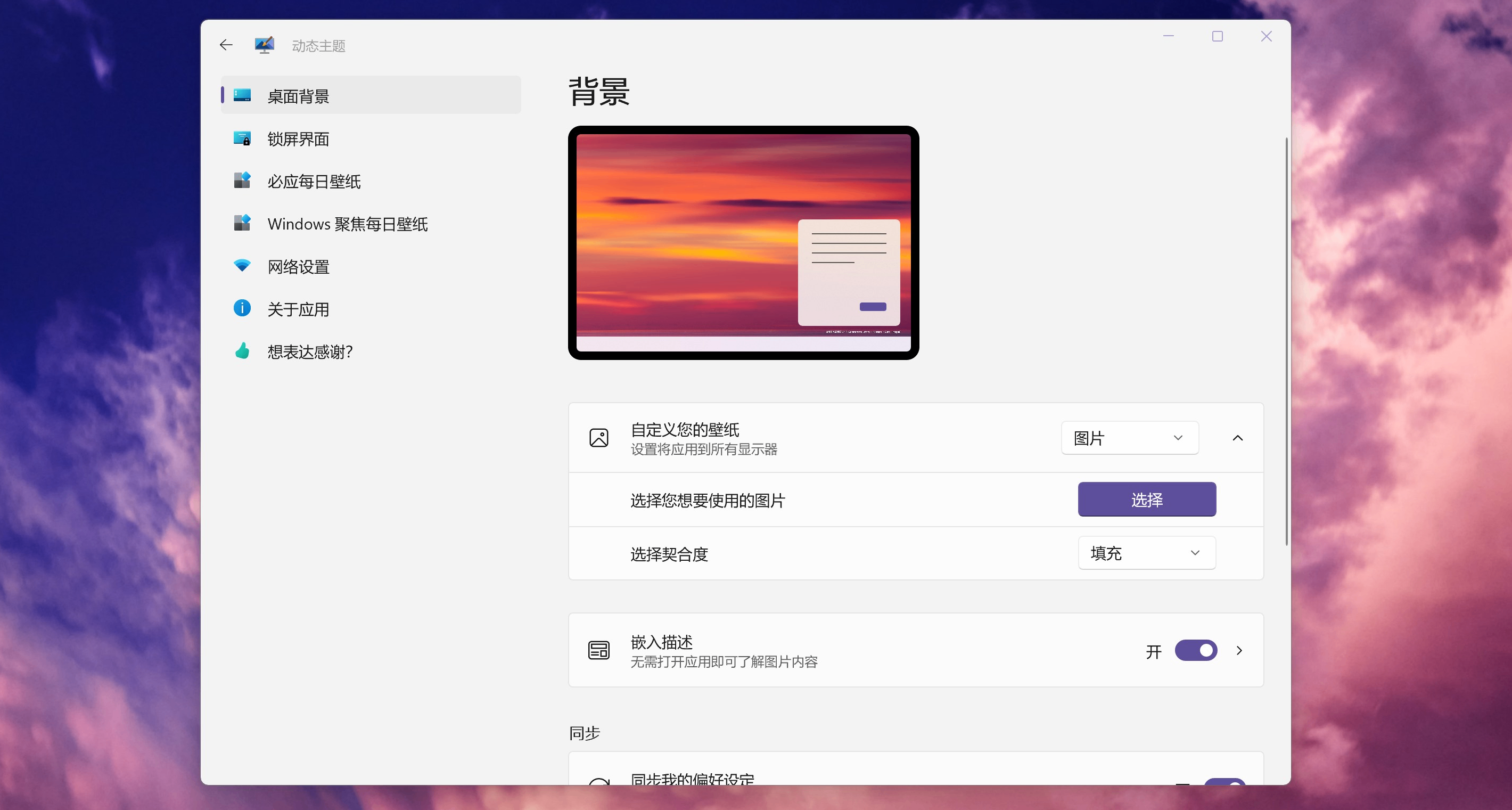Viewport: 1512px width, 810px height.
Task: Open the 图片 wallpaper type dropdown
Action: tap(1129, 437)
